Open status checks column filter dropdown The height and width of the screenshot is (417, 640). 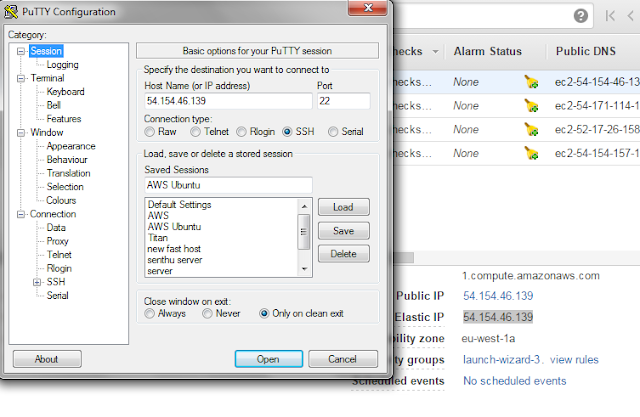(x=436, y=52)
